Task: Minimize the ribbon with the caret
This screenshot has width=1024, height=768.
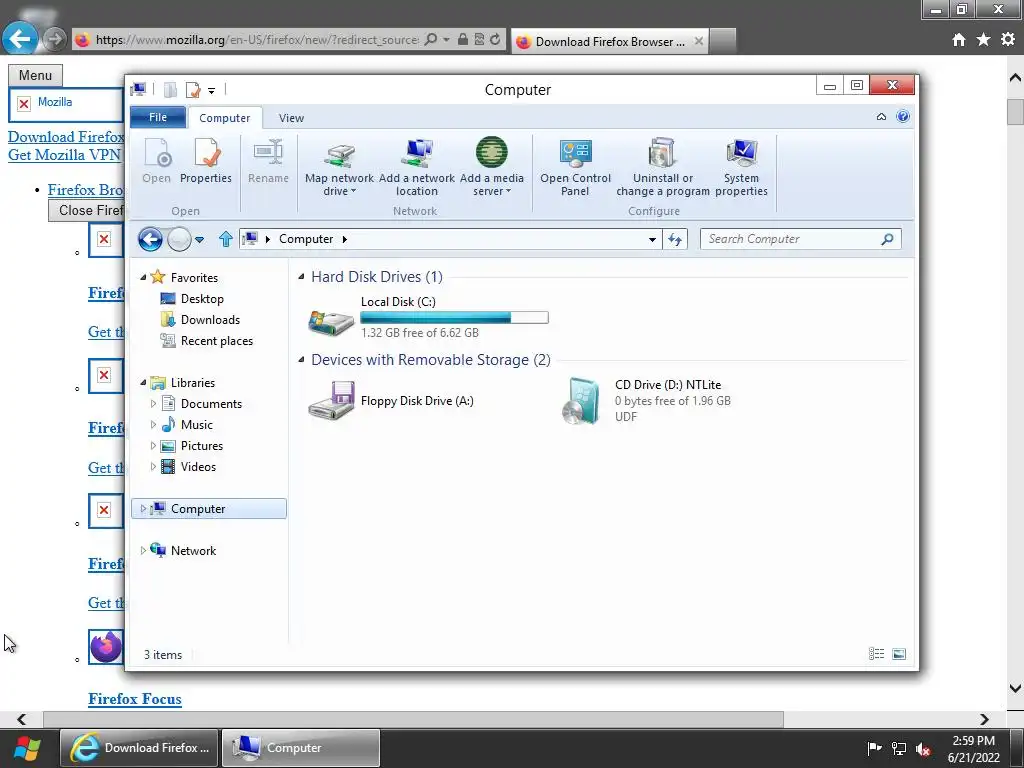Action: pos(881,117)
